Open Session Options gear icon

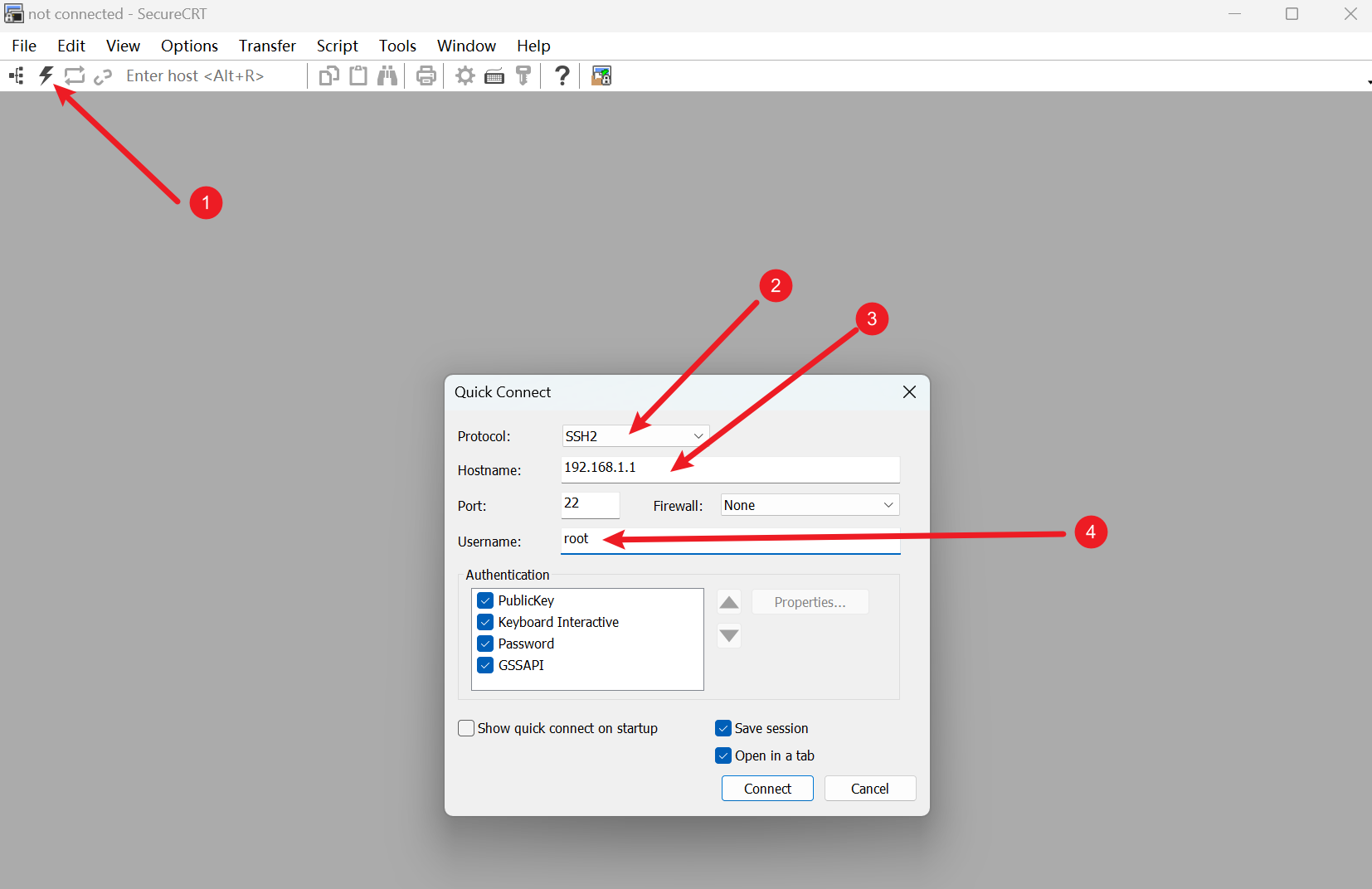tap(465, 76)
